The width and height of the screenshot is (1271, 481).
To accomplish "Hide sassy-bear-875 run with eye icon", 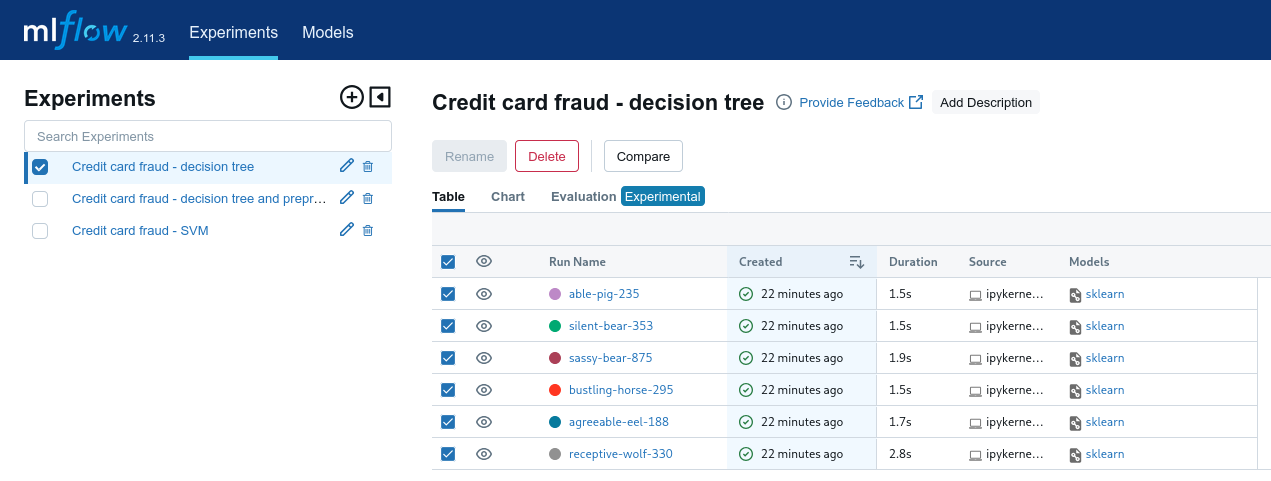I will click(x=484, y=358).
